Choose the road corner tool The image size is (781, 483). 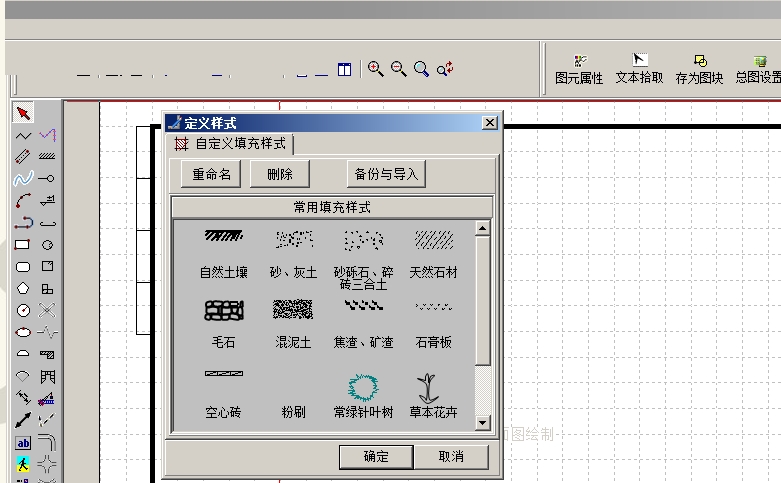(x=47, y=443)
